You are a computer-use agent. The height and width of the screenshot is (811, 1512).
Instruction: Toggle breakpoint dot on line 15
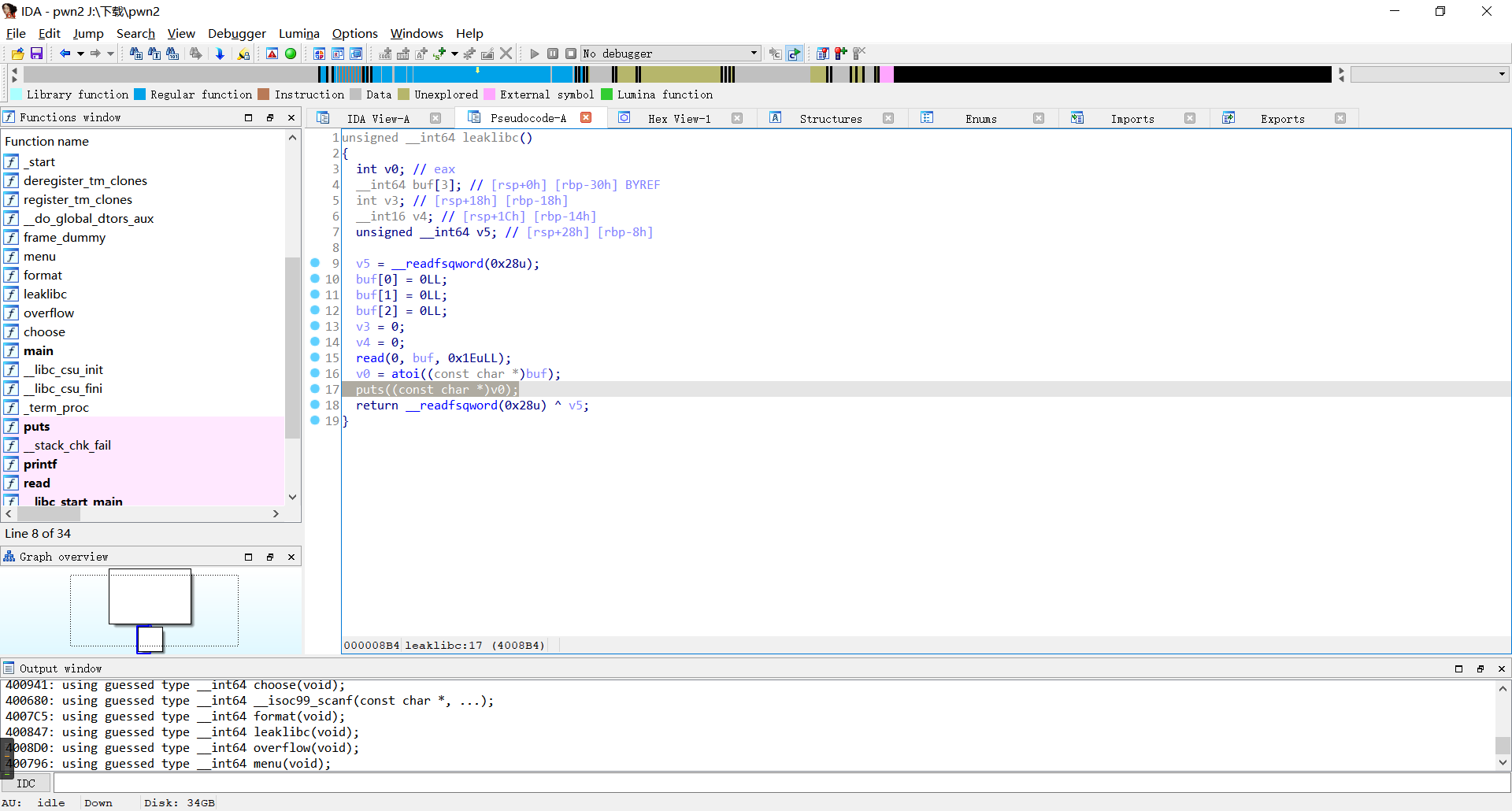315,357
